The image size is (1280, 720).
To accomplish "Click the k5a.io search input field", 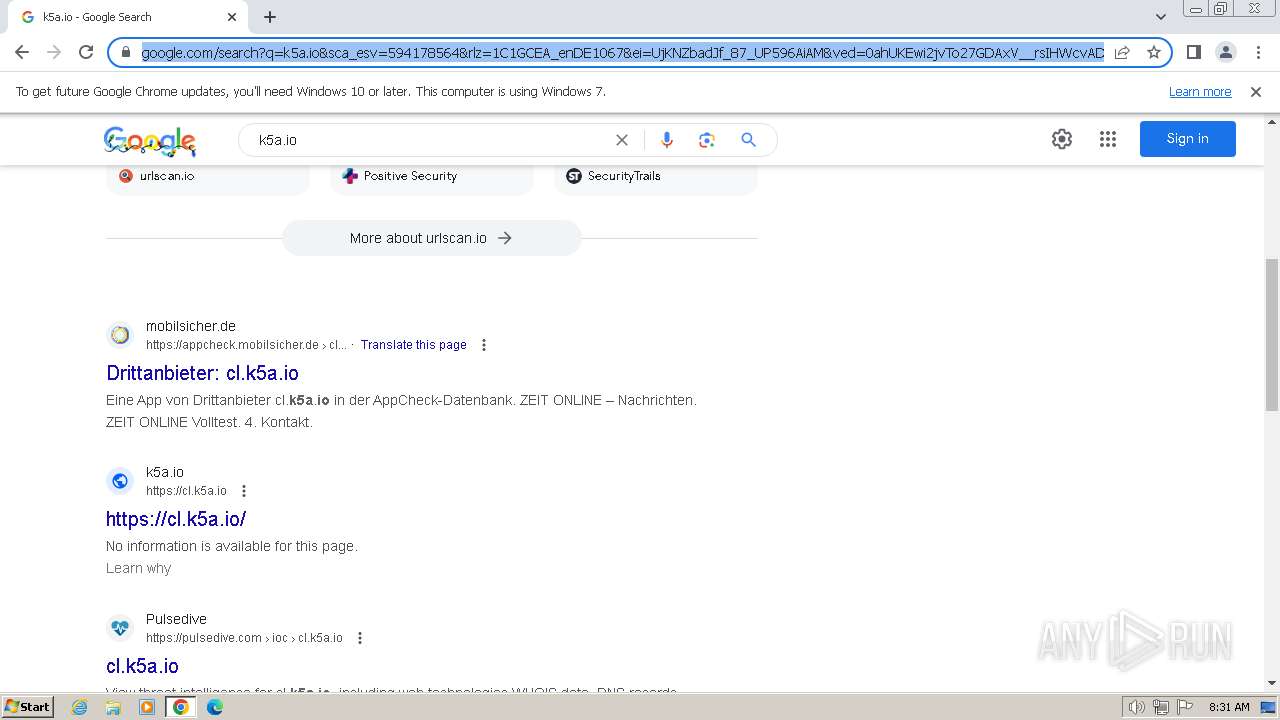I will coord(430,140).
